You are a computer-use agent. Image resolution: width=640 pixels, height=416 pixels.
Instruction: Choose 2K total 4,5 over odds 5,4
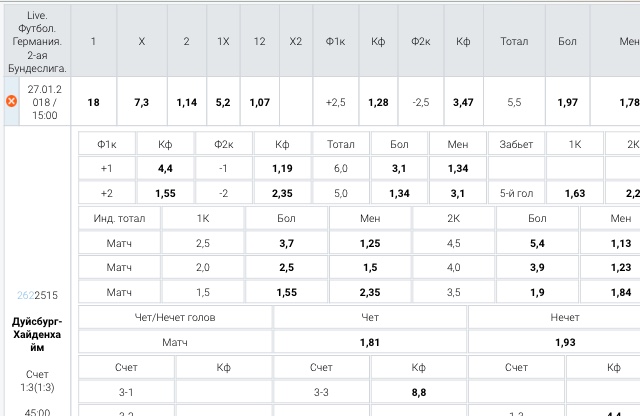pos(537,243)
